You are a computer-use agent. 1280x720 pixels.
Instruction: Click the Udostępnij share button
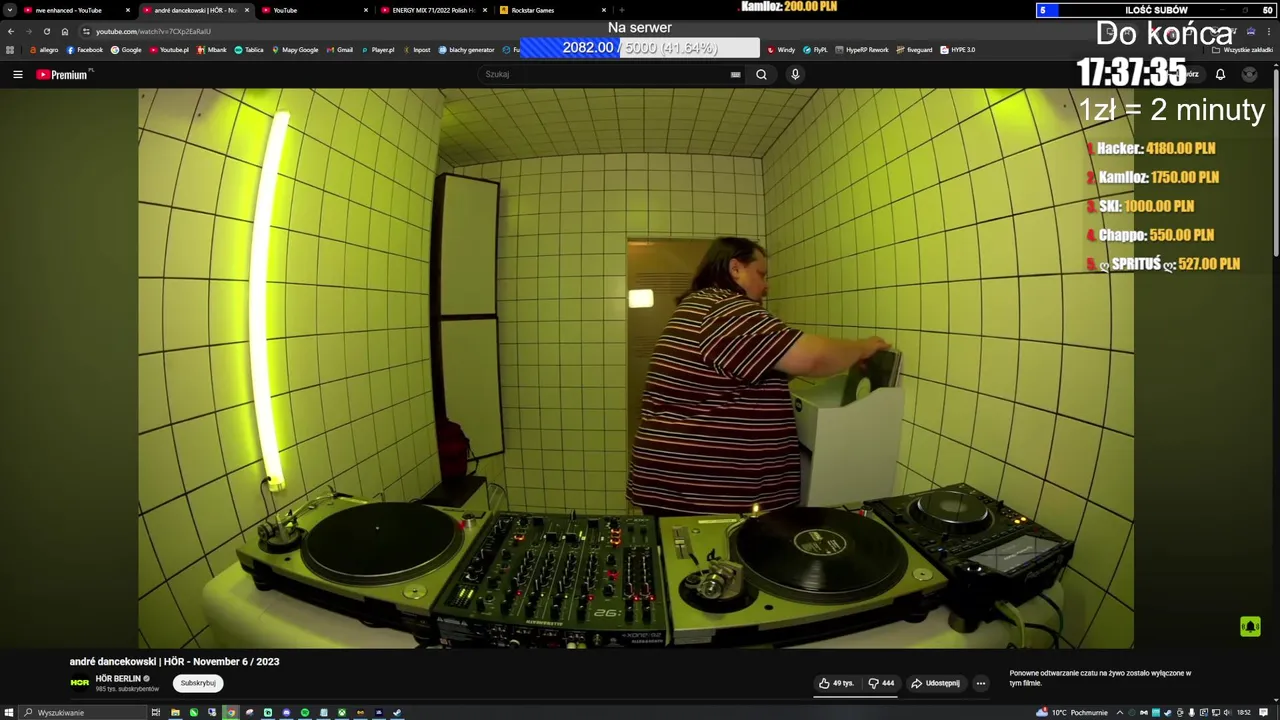[935, 683]
